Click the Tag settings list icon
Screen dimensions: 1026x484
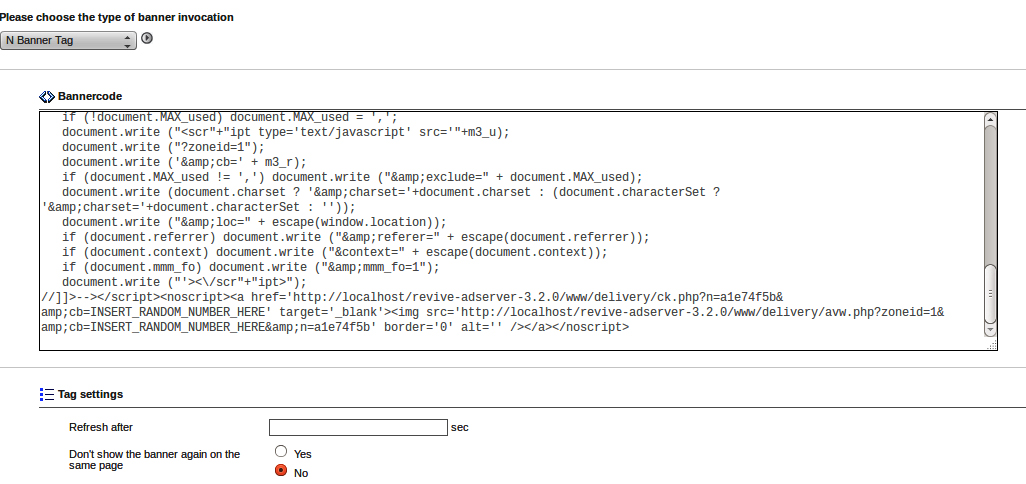pos(46,395)
